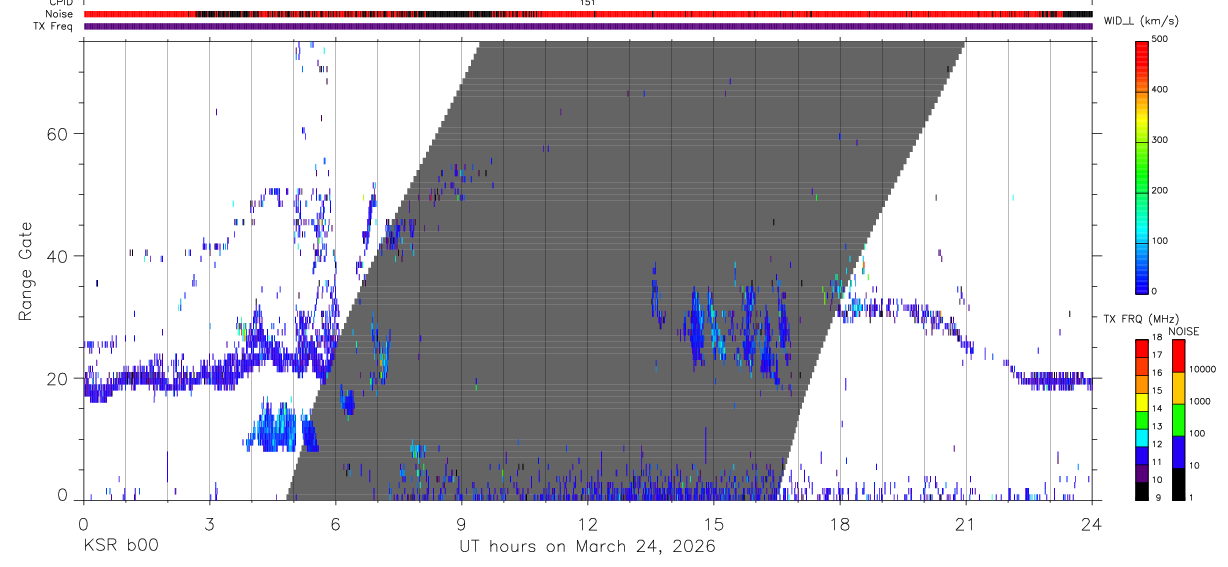The width and height of the screenshot is (1228, 567).
Task: Click the "Noise" strip label at top
Action: pyautogui.click(x=59, y=14)
